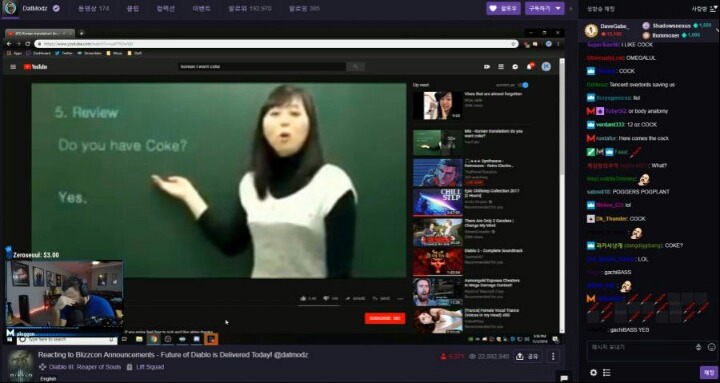The image size is (720, 383).
Task: Click the verified badge beside DatModz
Action: (56, 8)
